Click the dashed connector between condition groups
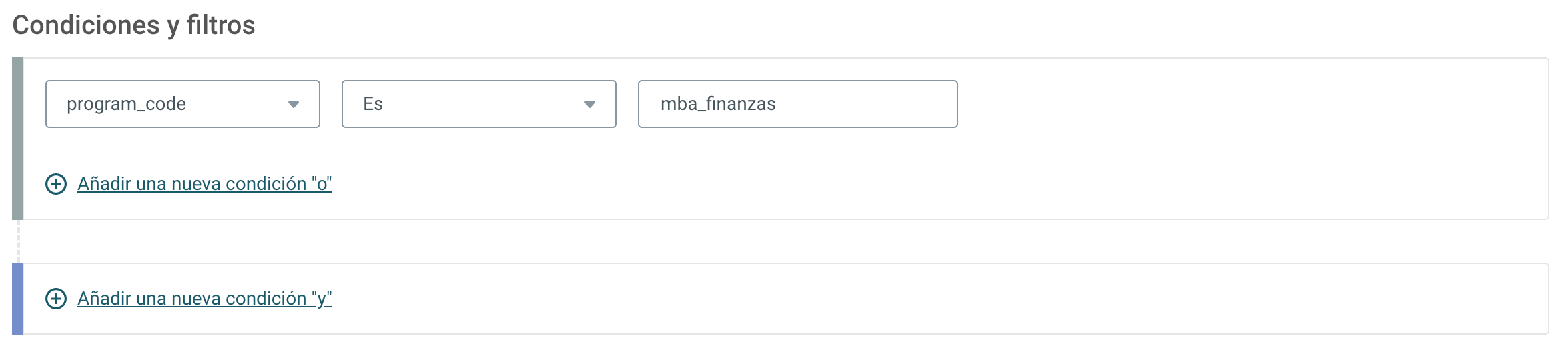The width and height of the screenshot is (1568, 356). click(x=19, y=241)
